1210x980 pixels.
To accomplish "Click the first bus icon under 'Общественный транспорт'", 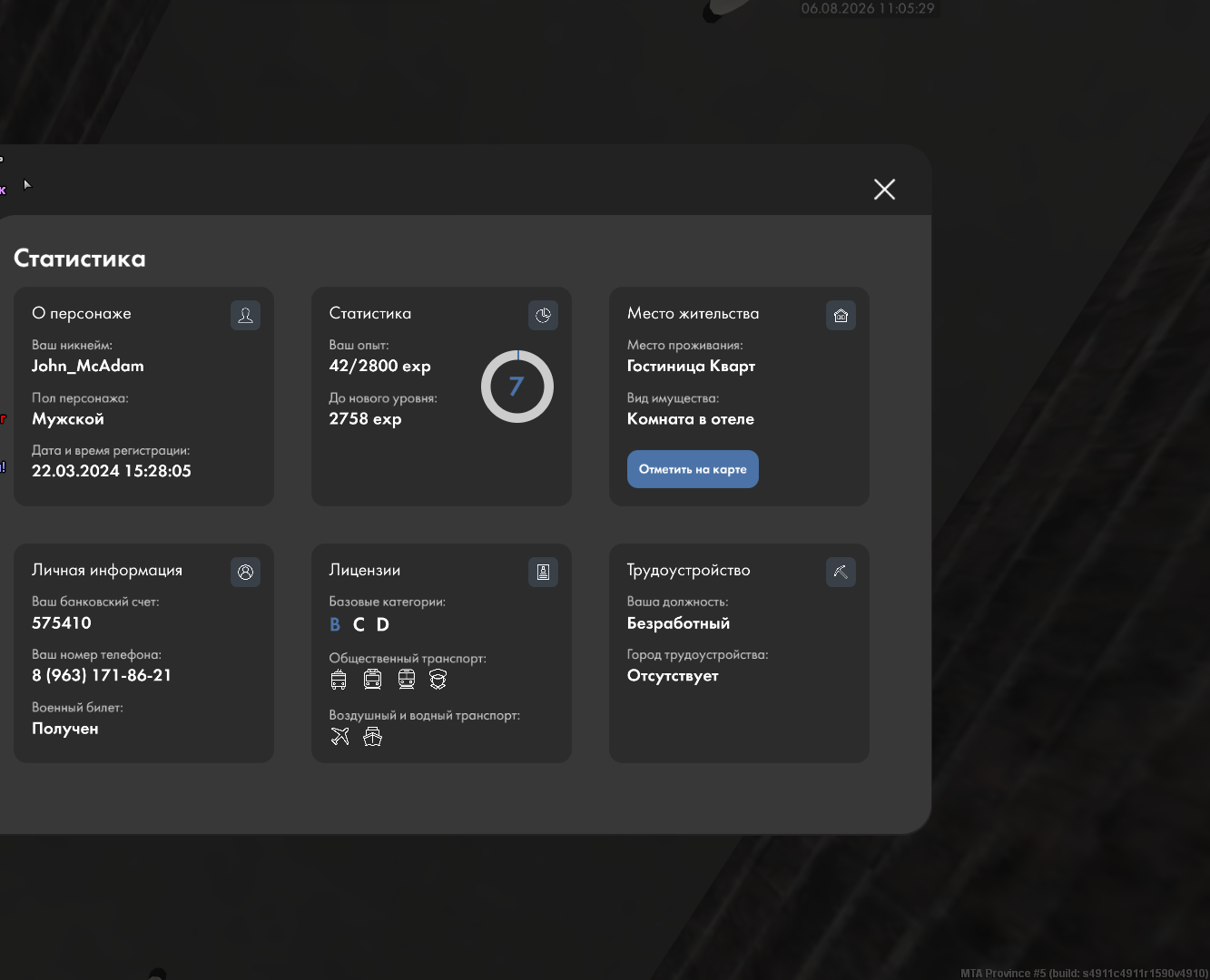I will click(339, 680).
